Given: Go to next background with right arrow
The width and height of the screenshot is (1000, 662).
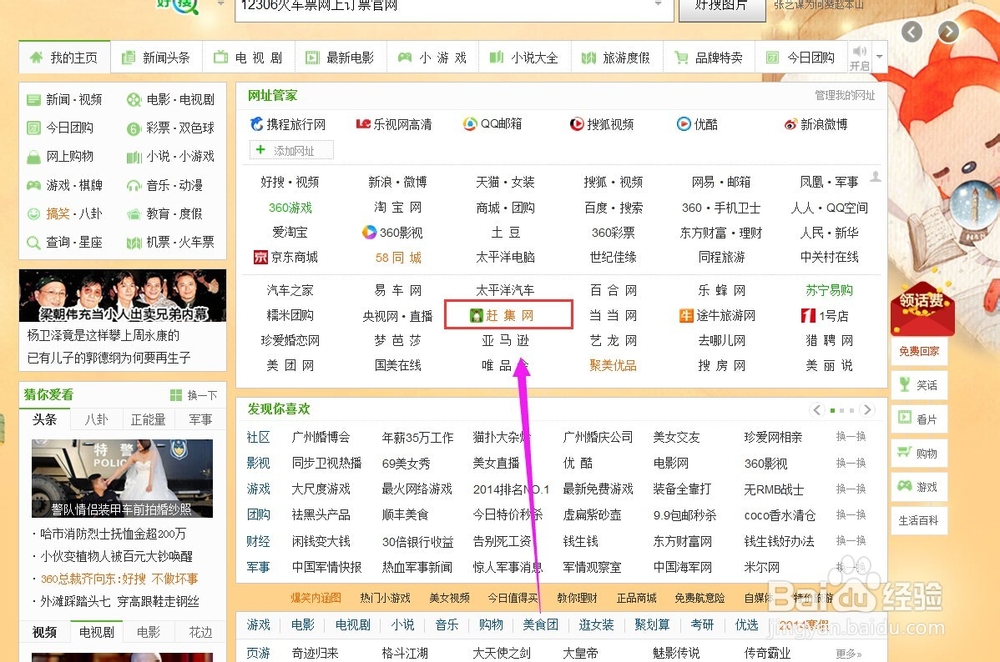Looking at the screenshot, I should point(948,31).
